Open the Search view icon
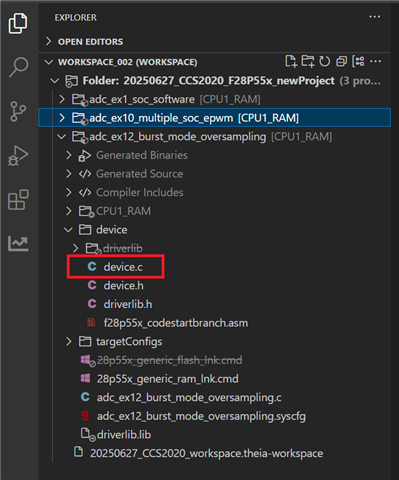 (x=18, y=67)
